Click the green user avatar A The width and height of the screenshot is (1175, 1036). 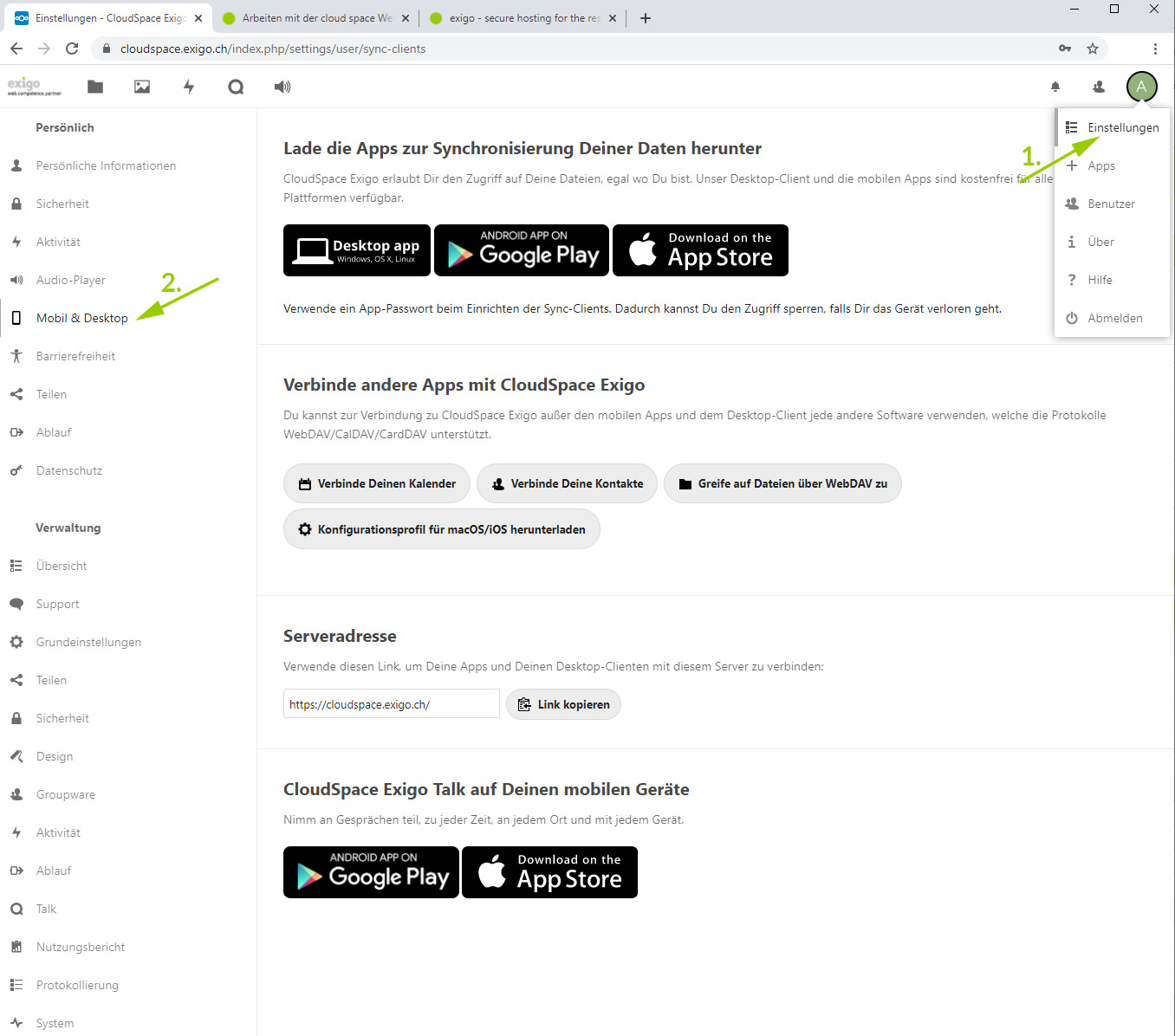coord(1141,87)
